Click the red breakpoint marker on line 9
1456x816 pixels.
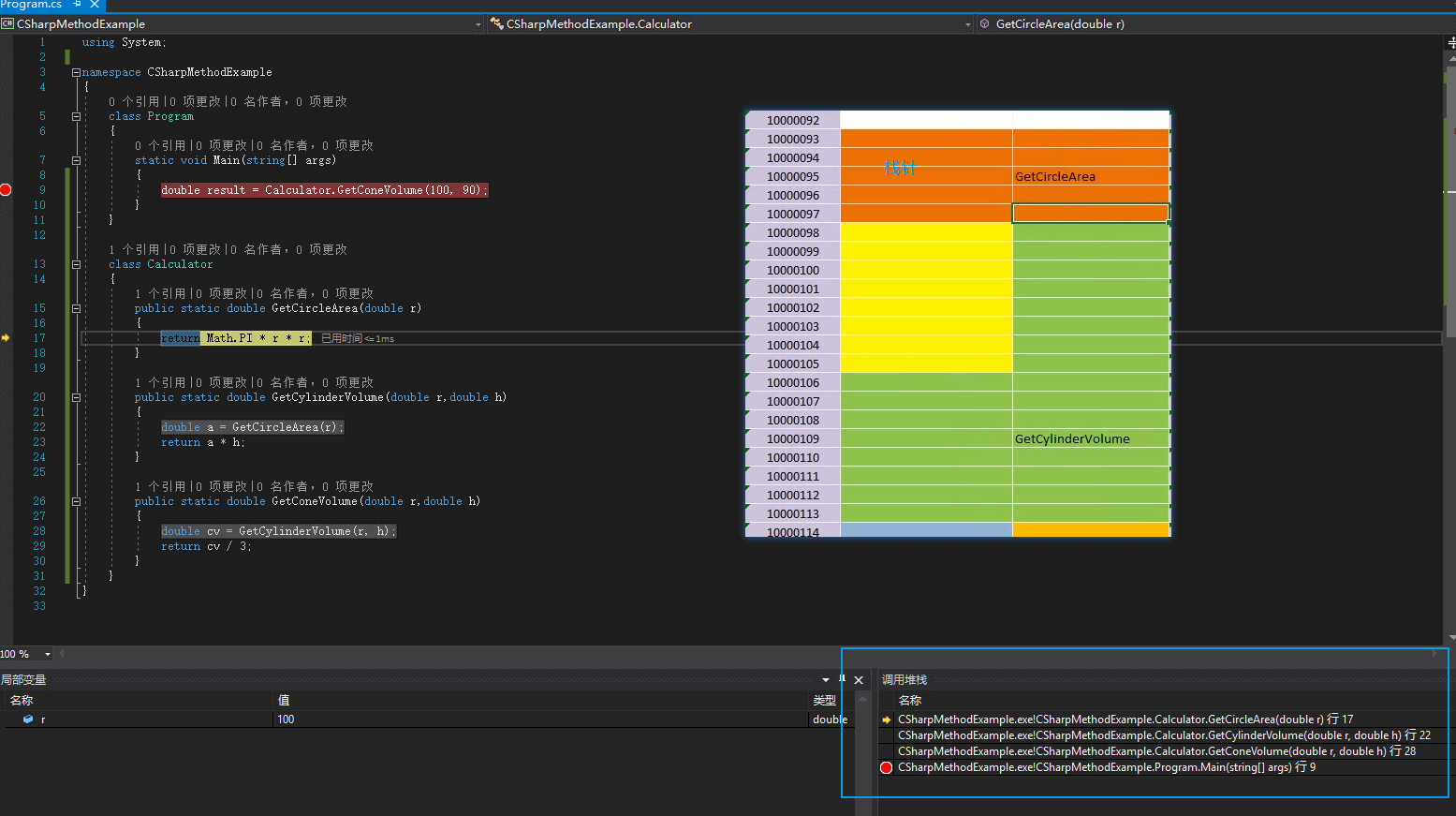point(6,190)
